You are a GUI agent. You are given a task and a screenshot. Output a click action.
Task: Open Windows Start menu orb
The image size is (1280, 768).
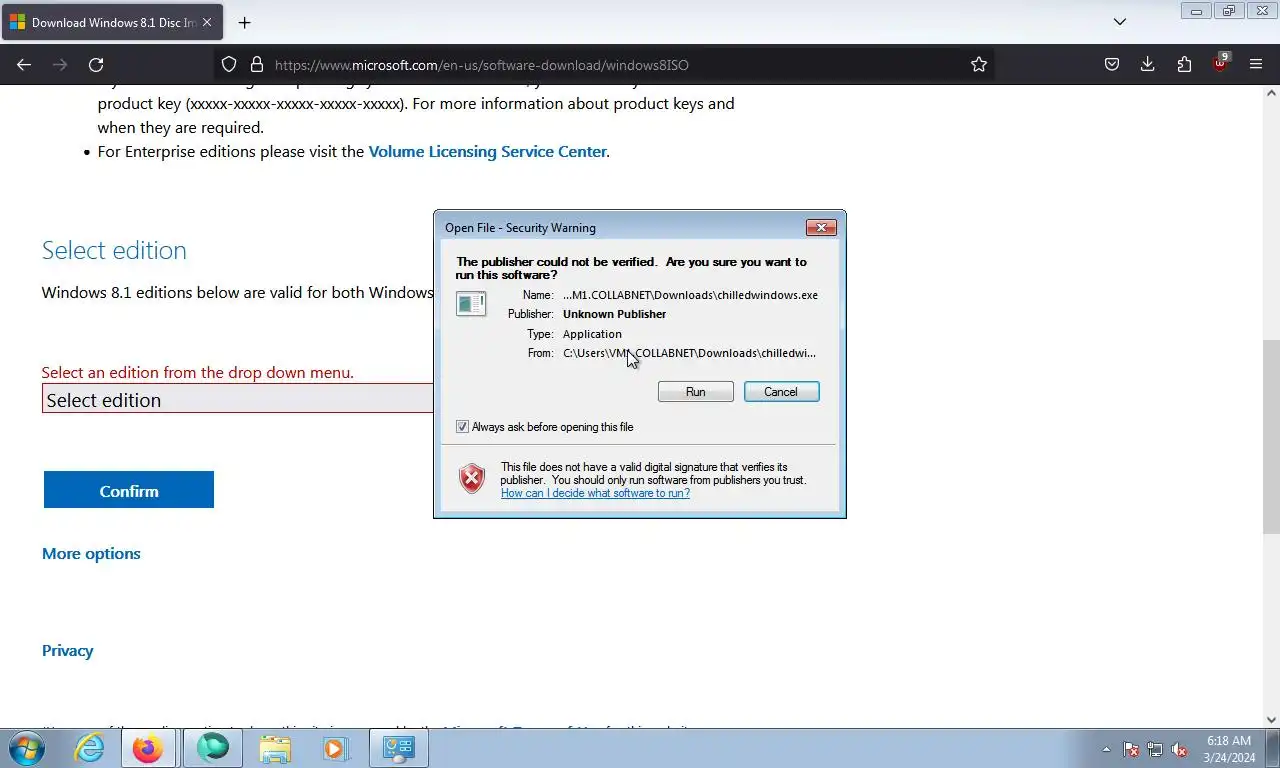[26, 748]
